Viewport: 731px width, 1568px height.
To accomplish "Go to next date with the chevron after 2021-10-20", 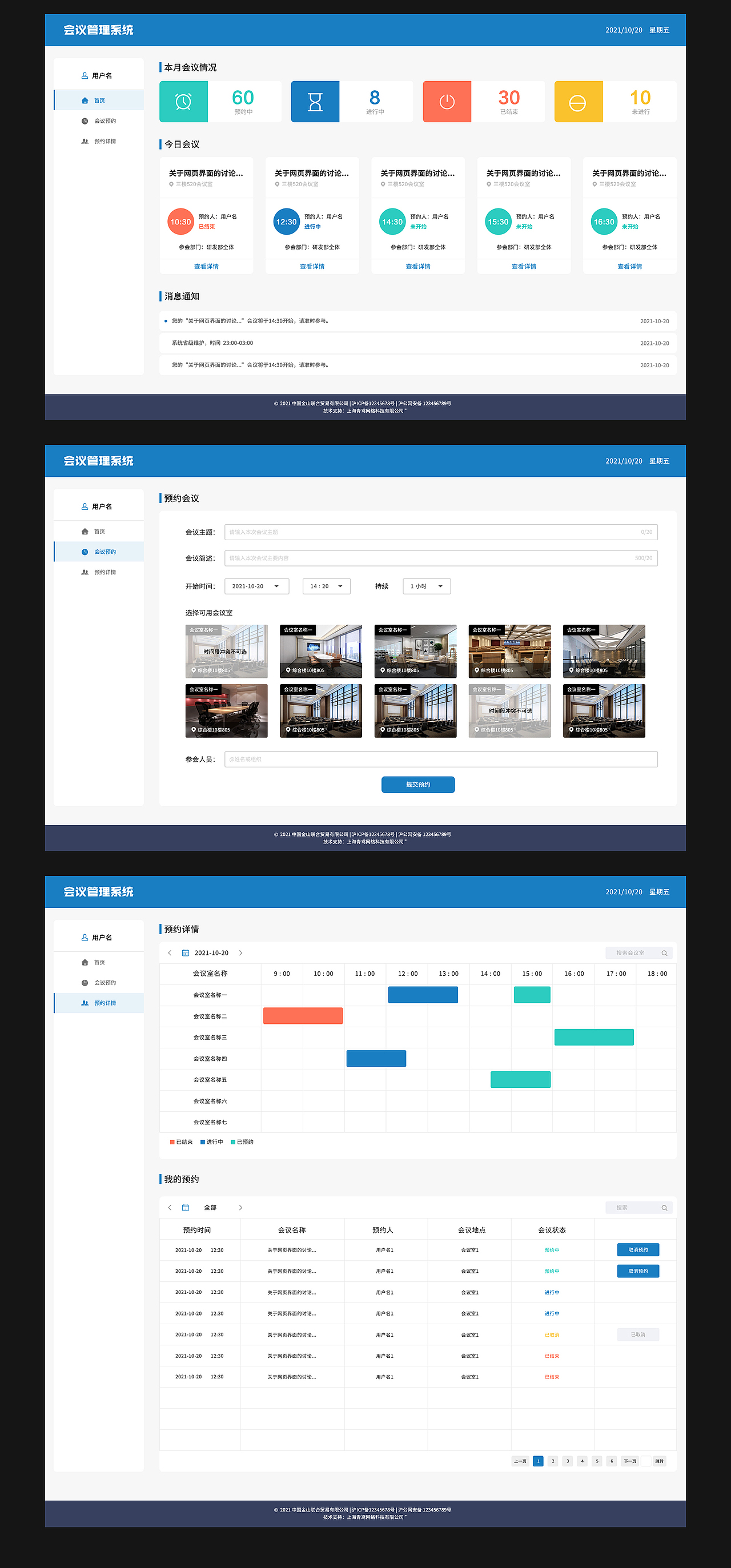I will pyautogui.click(x=240, y=952).
